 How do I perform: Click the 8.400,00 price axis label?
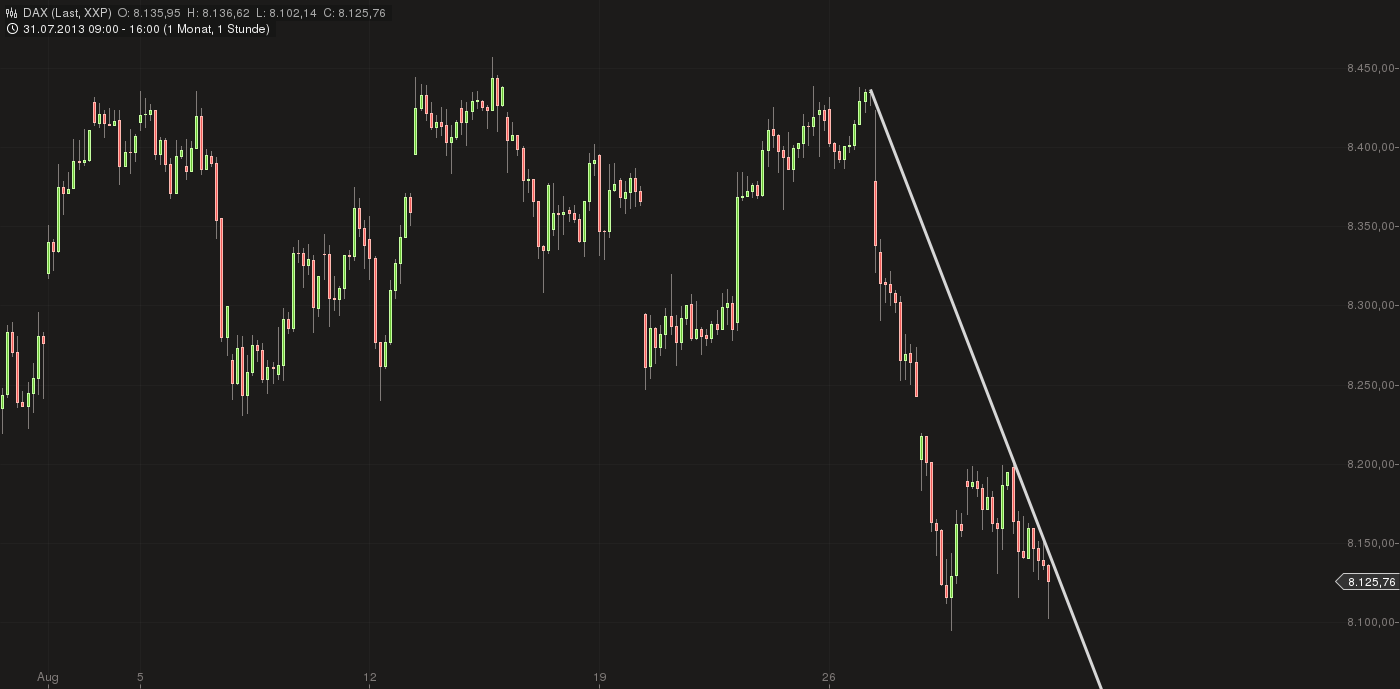coord(1371,147)
